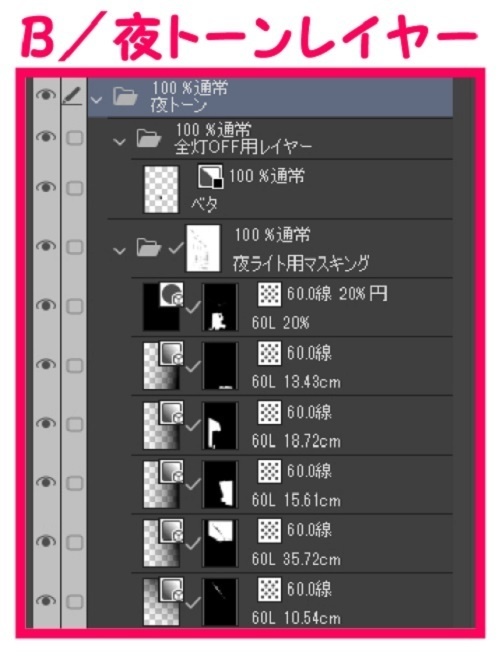Hide the 60L 15.61cm layer

click(45, 483)
